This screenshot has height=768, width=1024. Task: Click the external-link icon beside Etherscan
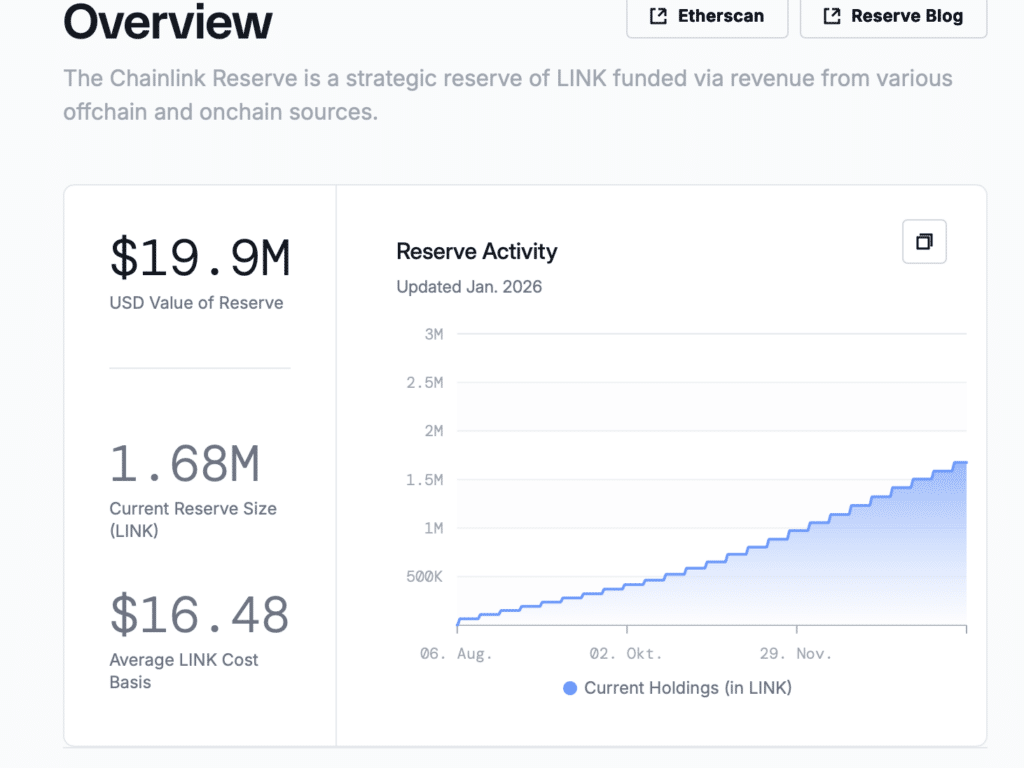[x=658, y=16]
